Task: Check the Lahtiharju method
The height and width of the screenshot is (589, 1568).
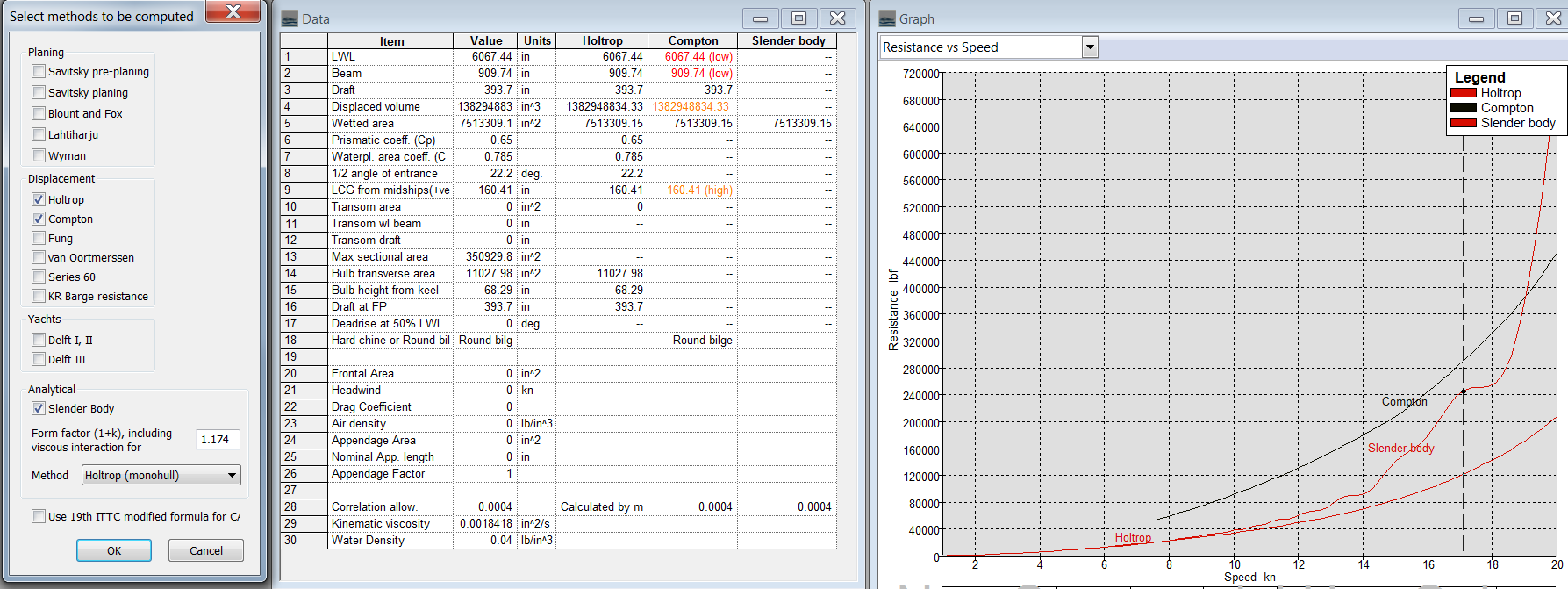Action: (39, 134)
